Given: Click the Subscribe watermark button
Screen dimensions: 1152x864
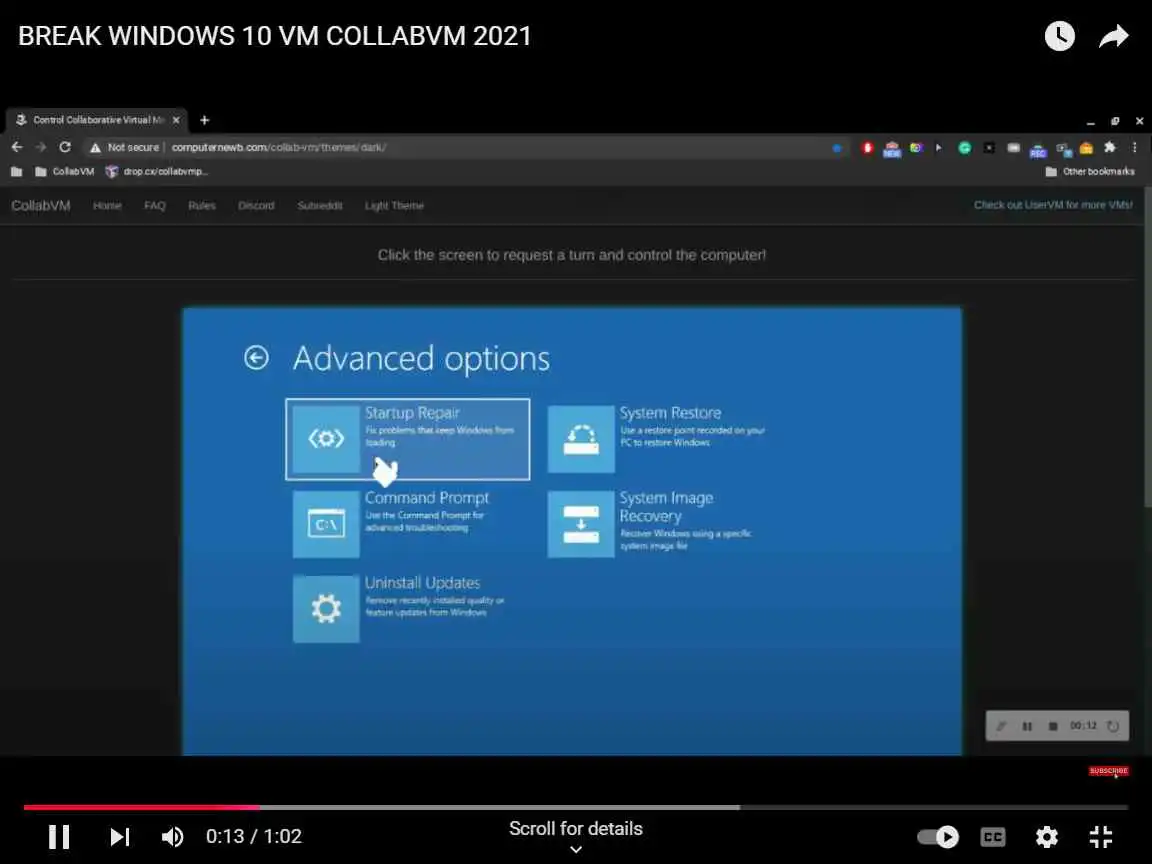Looking at the screenshot, I should pos(1109,771).
